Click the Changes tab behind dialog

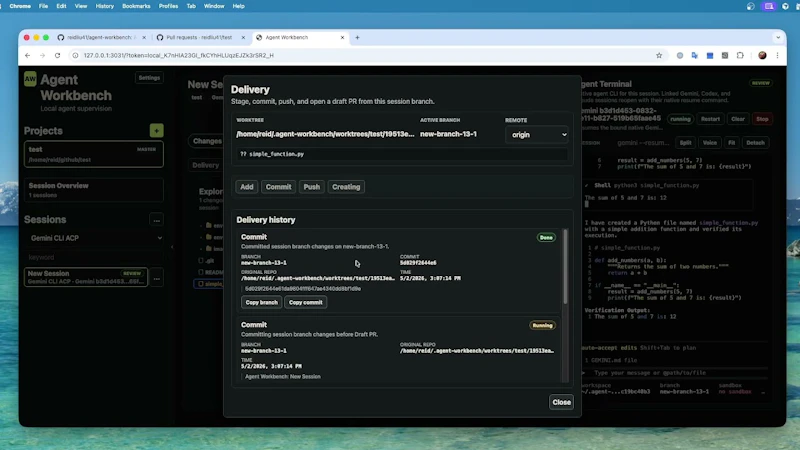[x=206, y=141]
